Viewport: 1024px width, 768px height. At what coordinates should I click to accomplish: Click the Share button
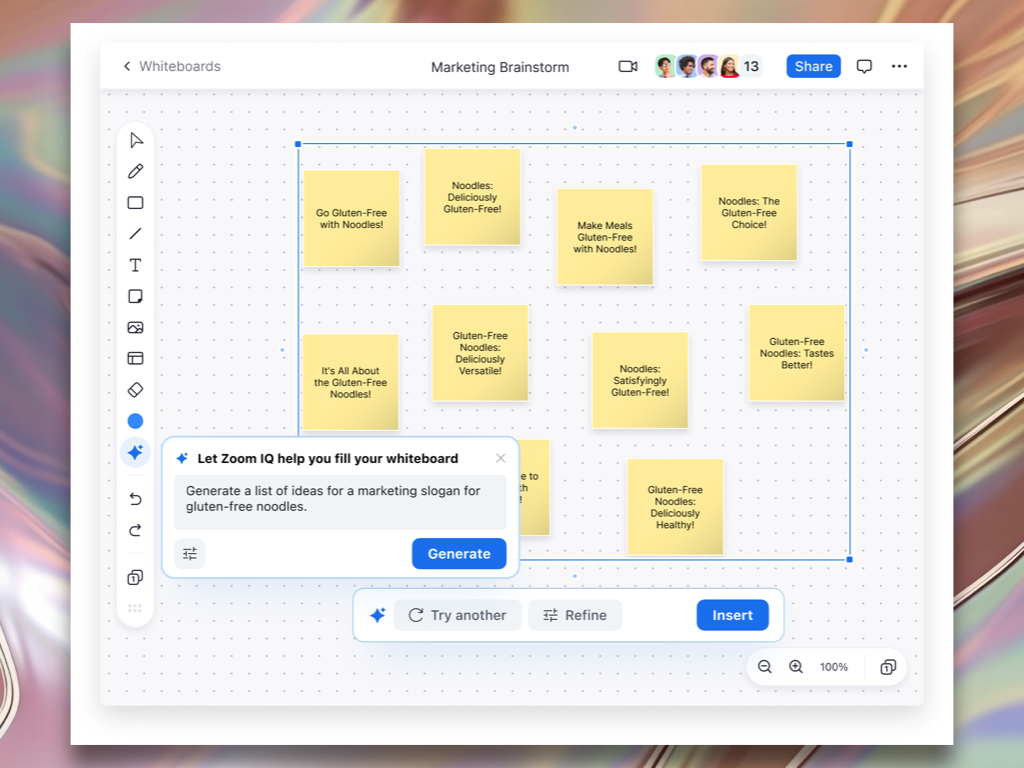click(x=813, y=66)
